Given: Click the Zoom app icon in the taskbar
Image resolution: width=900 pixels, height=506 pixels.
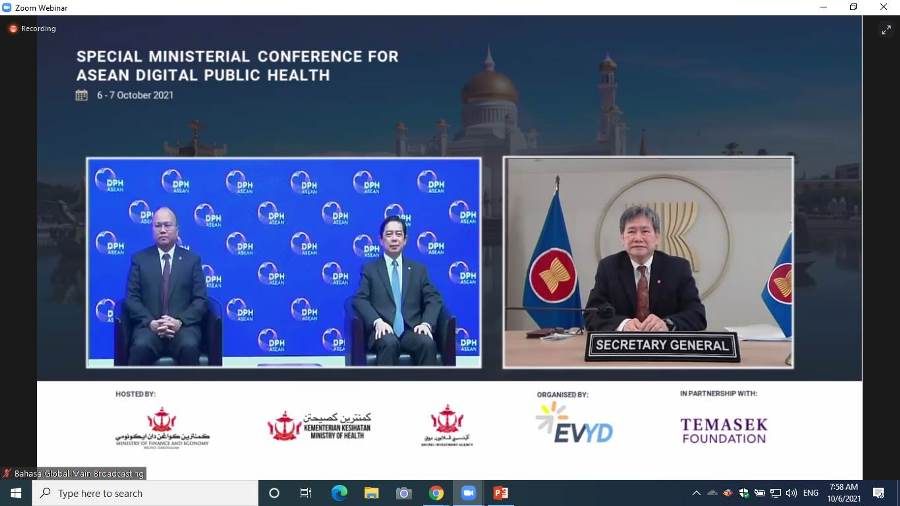Looking at the screenshot, I should (x=468, y=493).
